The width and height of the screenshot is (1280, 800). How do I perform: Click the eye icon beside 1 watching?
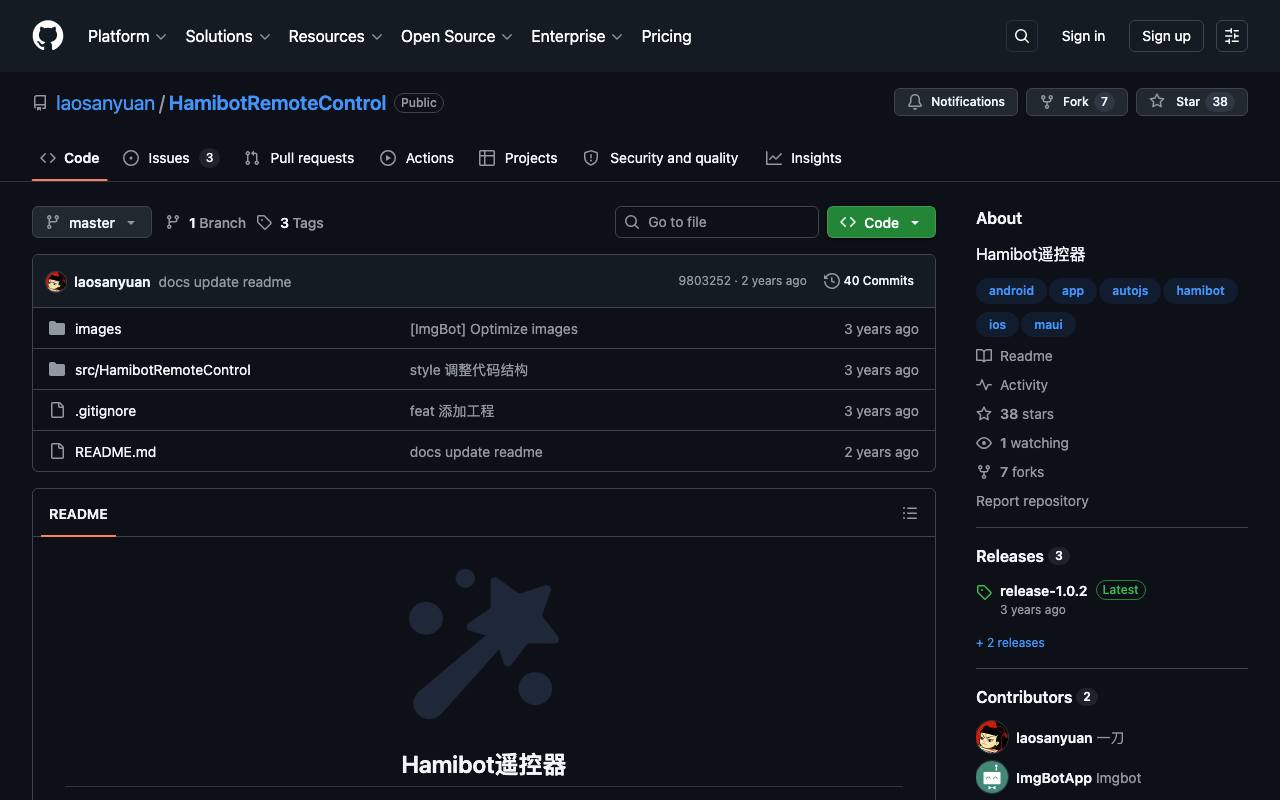(x=984, y=443)
